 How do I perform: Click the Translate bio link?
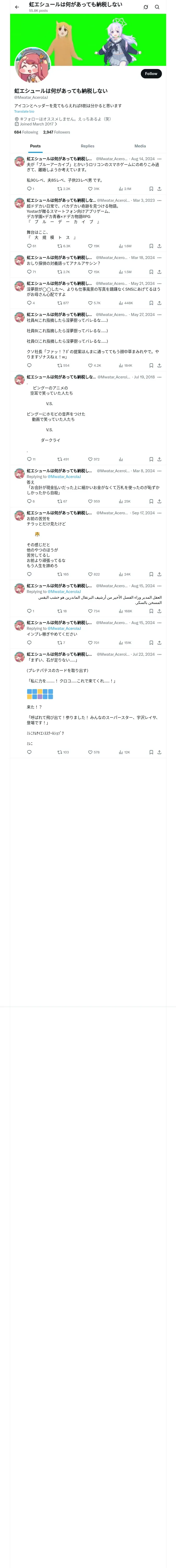tap(24, 111)
